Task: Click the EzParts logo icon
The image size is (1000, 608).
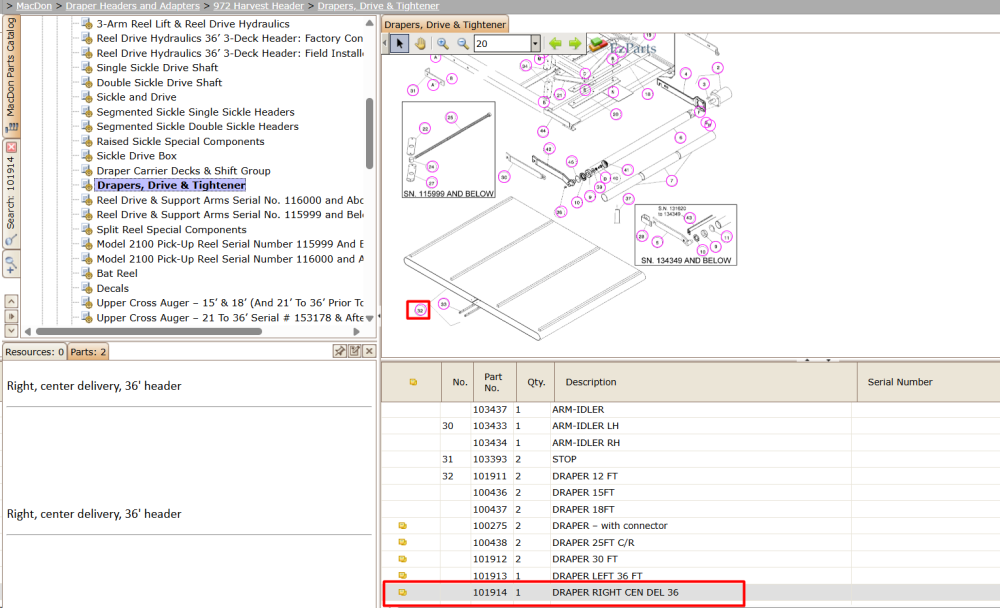Action: coord(598,44)
